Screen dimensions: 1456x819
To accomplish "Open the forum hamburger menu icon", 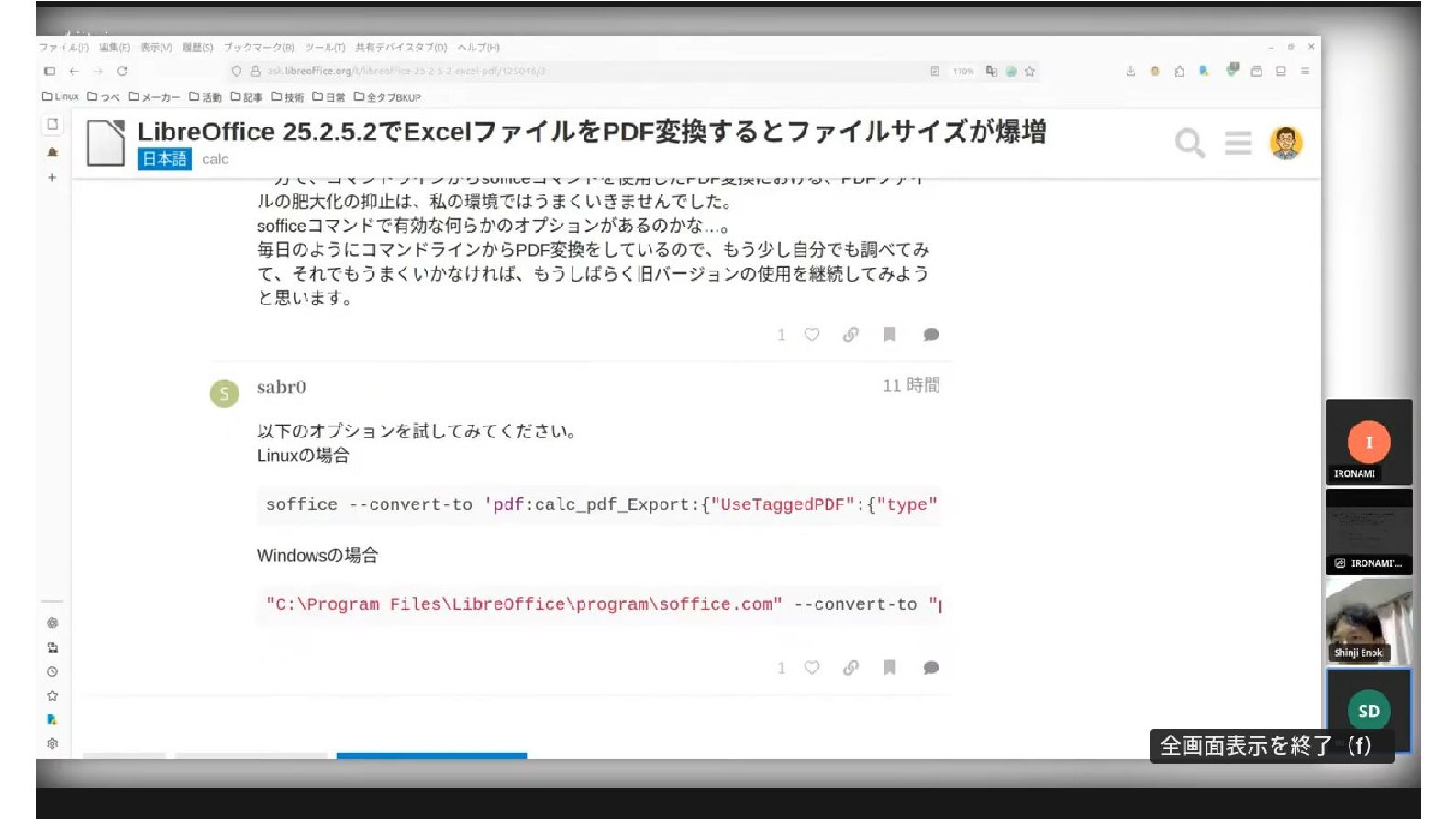I will pyautogui.click(x=1238, y=143).
